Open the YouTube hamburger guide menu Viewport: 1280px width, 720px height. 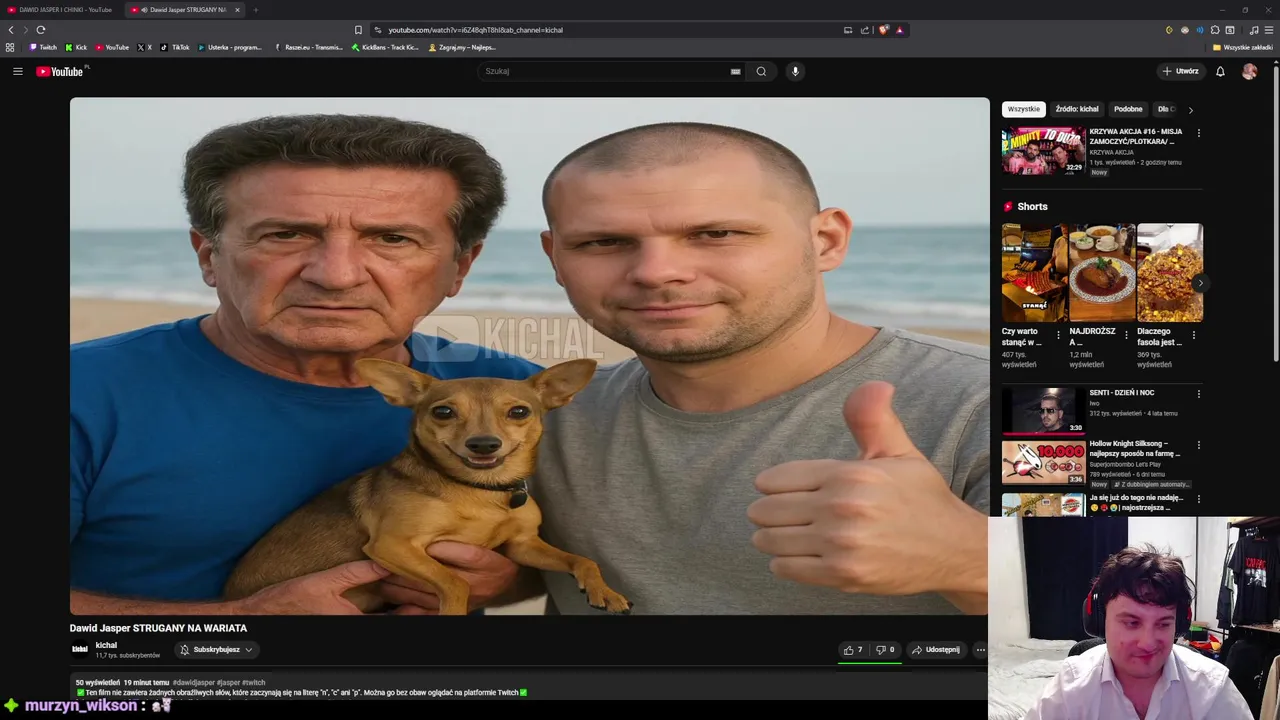pos(17,71)
